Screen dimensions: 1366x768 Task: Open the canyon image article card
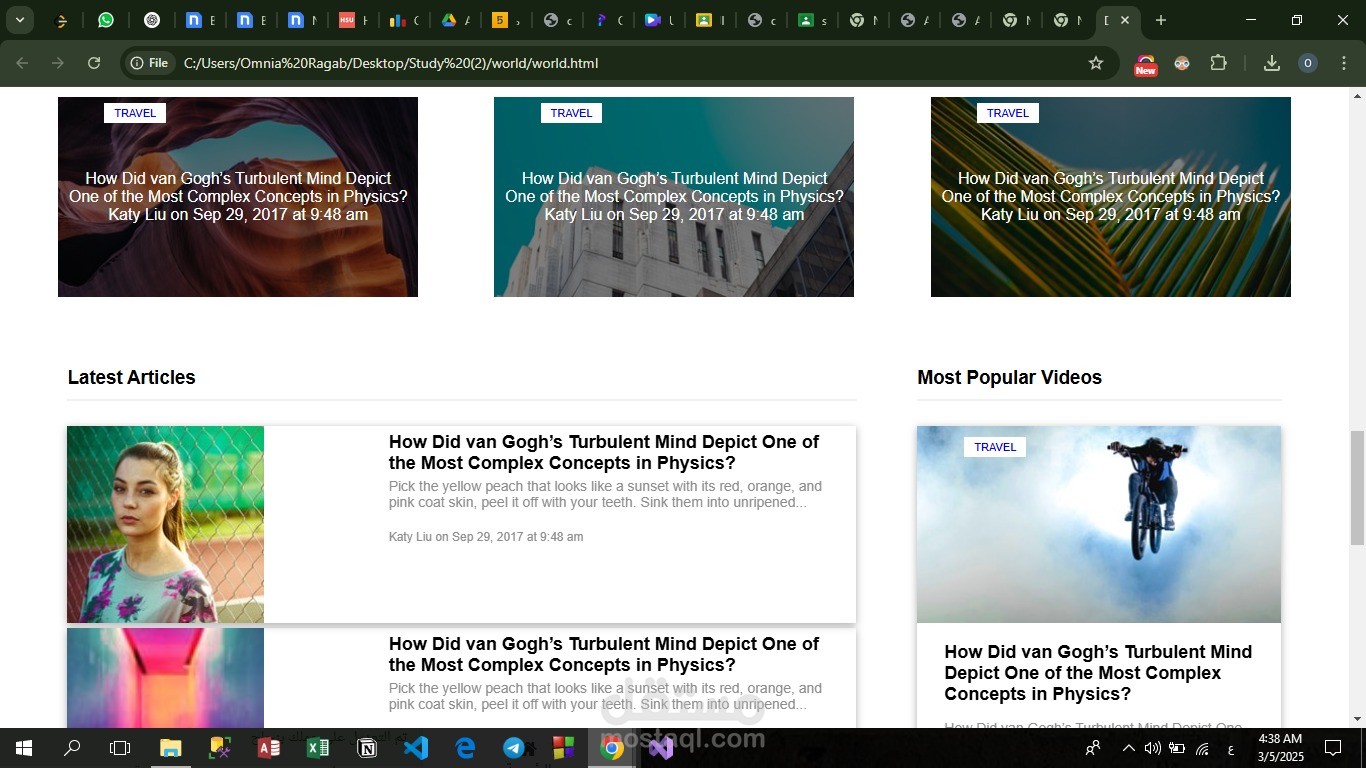(238, 197)
